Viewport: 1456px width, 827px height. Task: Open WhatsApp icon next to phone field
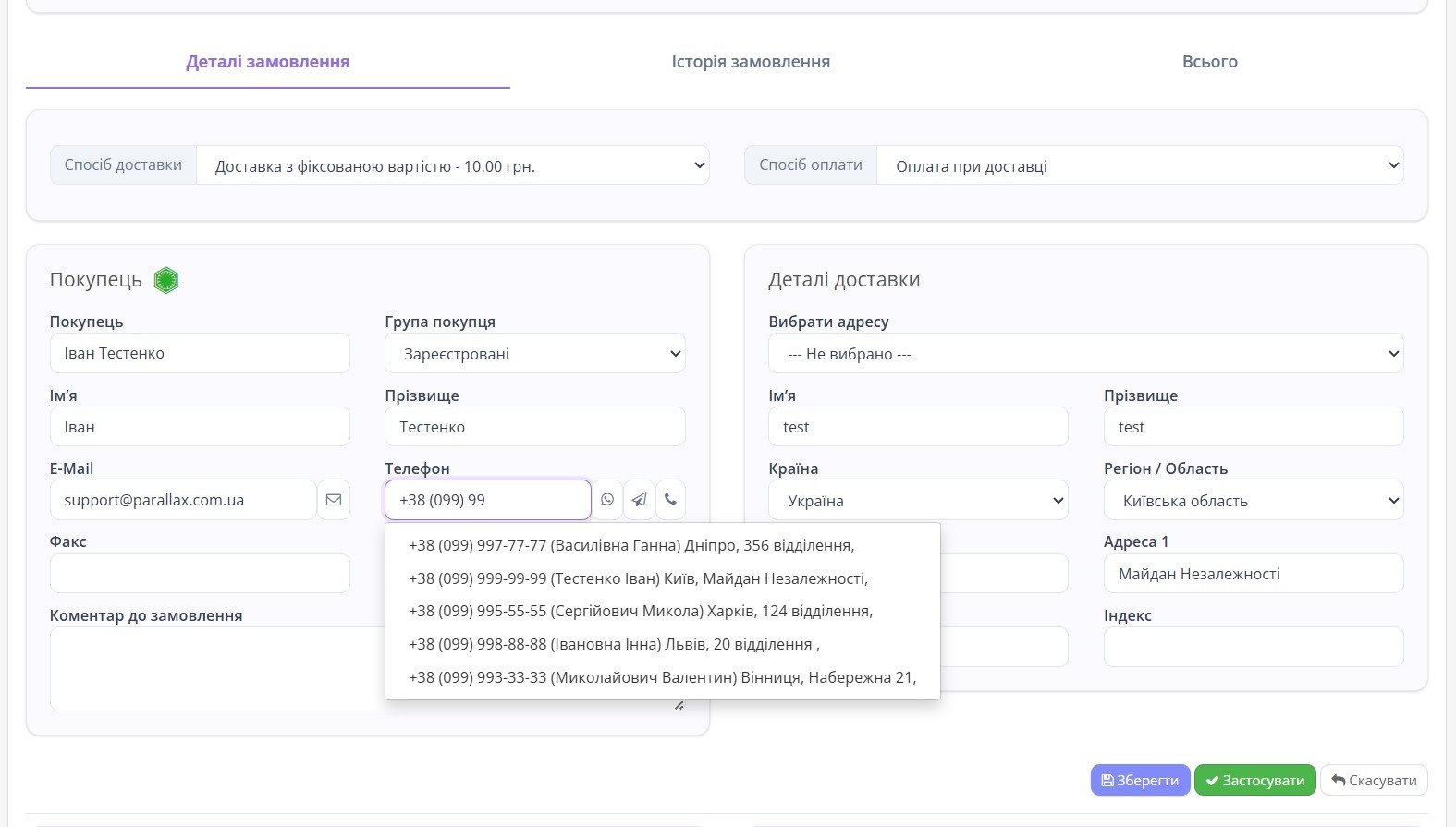(x=607, y=500)
